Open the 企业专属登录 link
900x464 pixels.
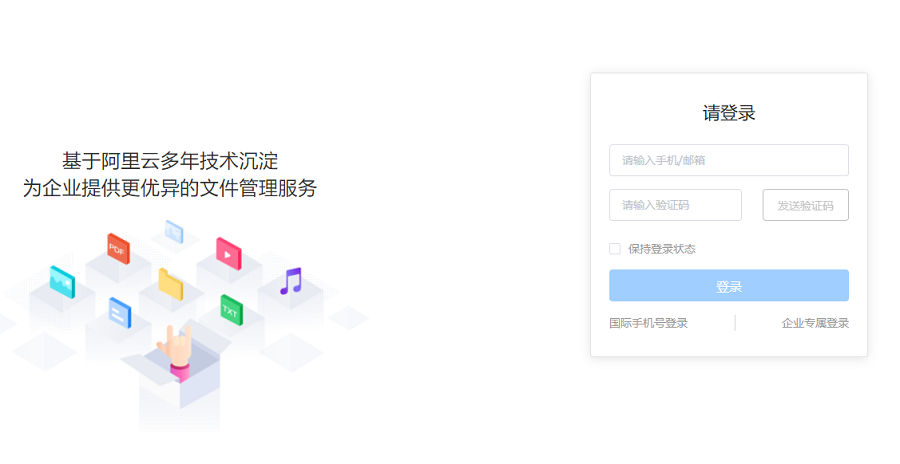pyautogui.click(x=814, y=323)
